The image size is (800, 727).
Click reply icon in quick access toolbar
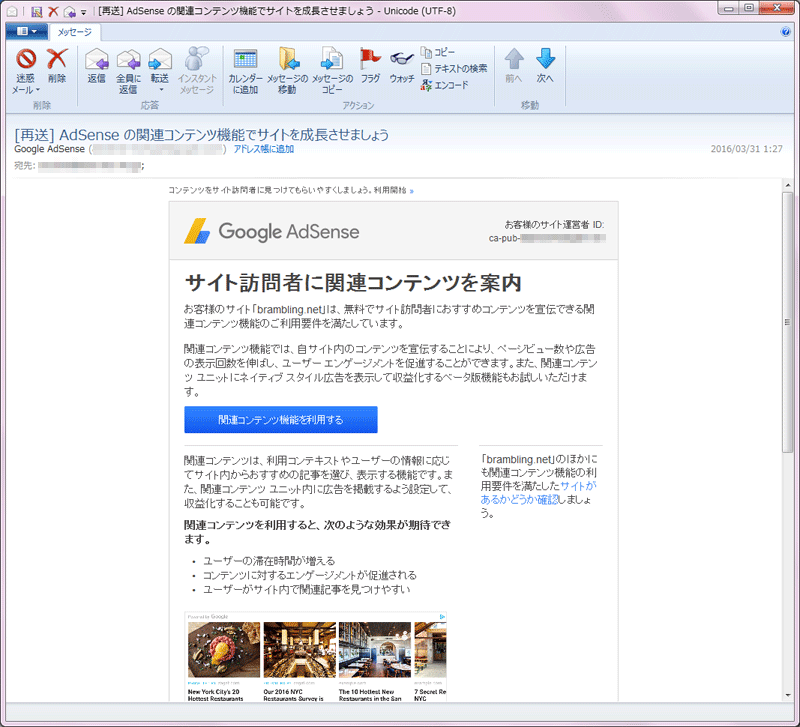point(70,11)
